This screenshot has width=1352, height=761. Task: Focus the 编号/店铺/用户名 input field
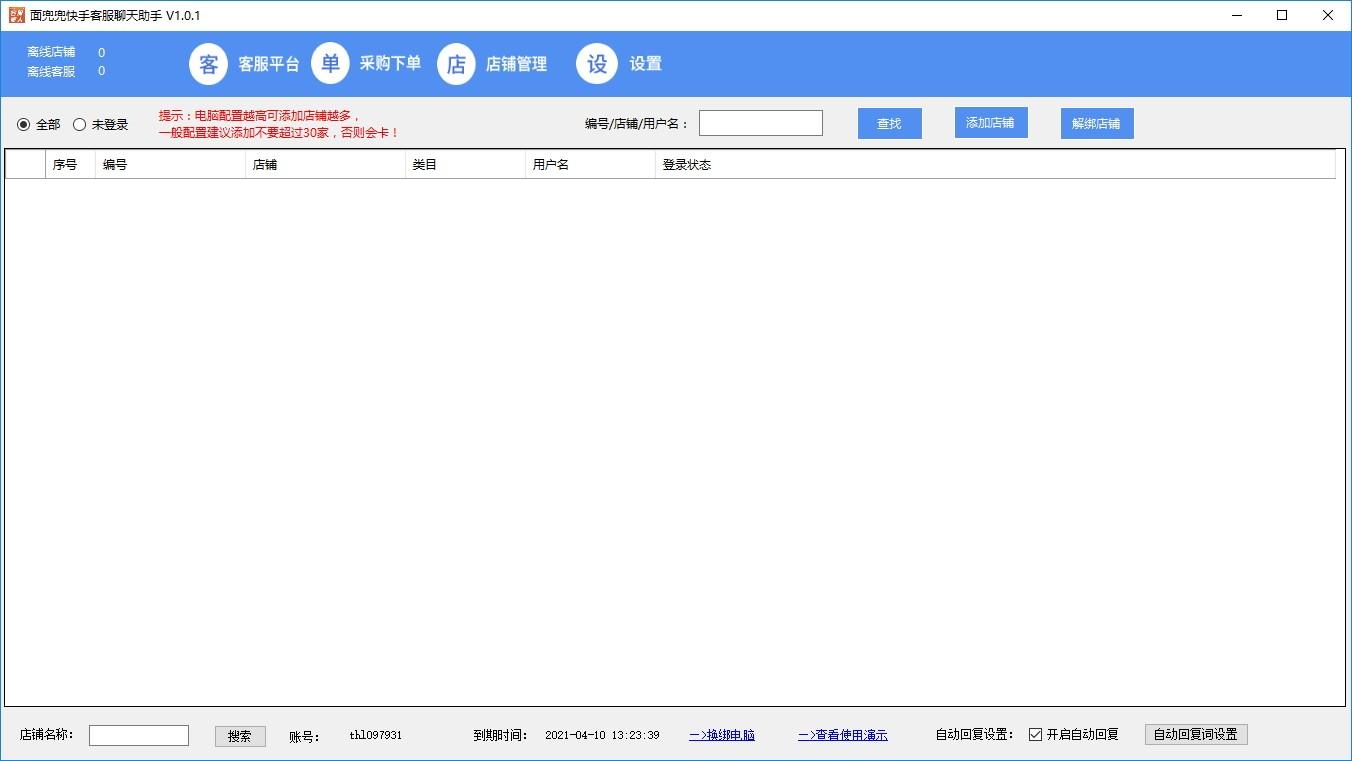pos(760,123)
